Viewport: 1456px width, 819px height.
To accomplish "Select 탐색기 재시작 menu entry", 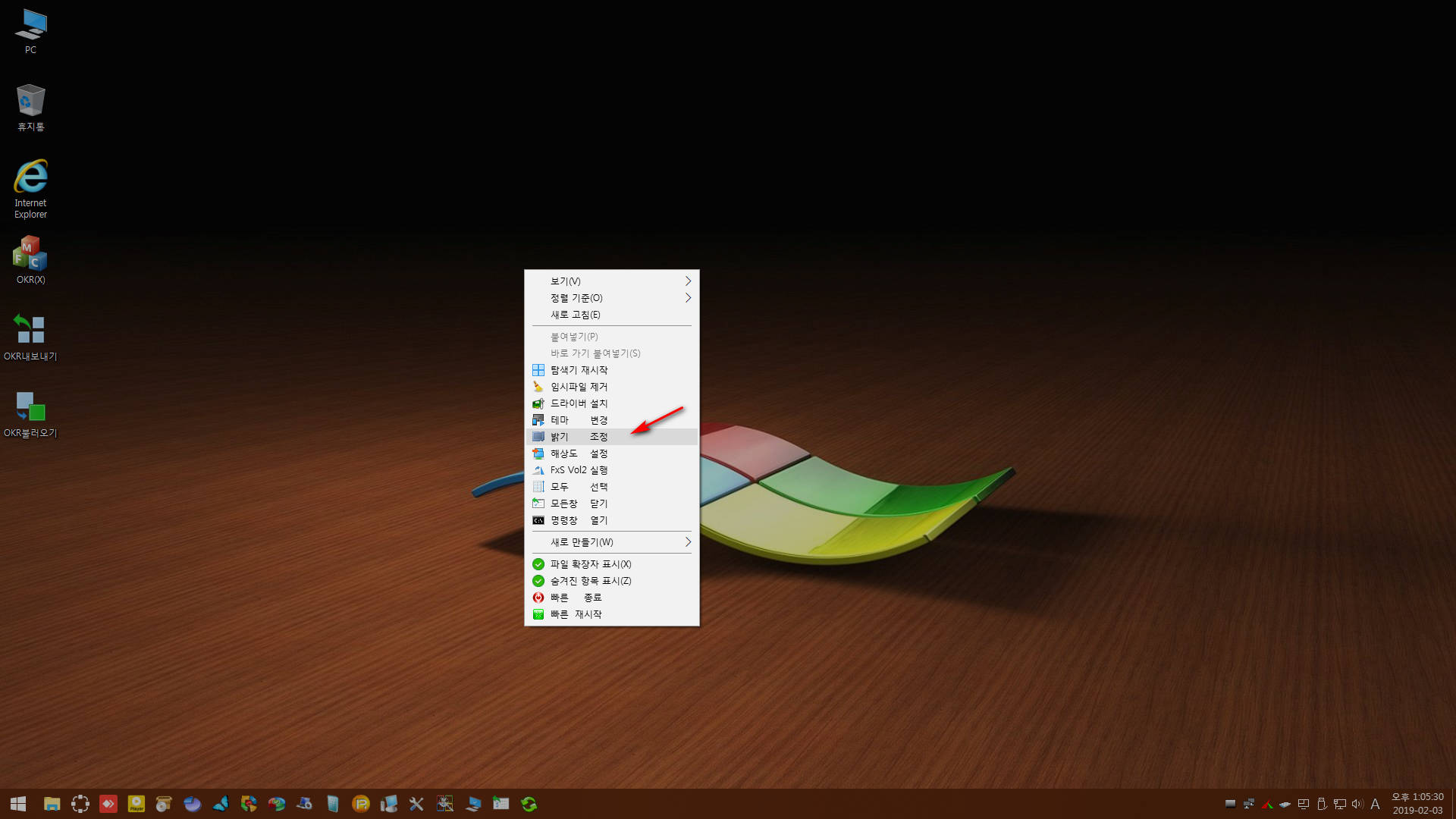I will click(x=611, y=370).
